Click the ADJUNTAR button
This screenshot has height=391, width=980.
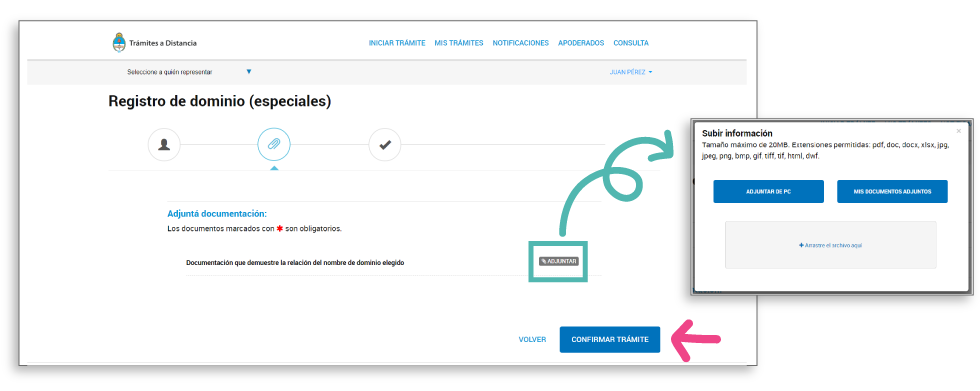[x=559, y=261]
